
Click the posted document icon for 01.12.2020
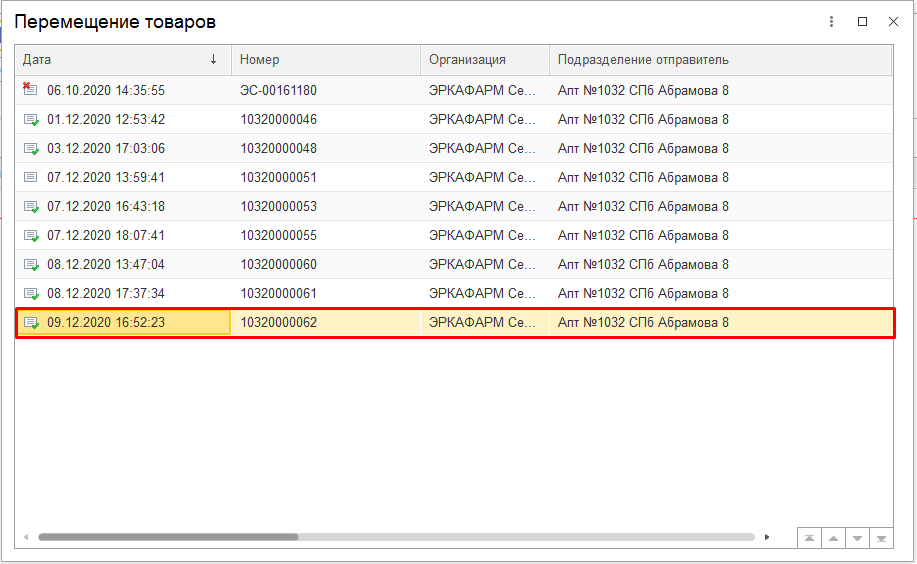tap(31, 120)
